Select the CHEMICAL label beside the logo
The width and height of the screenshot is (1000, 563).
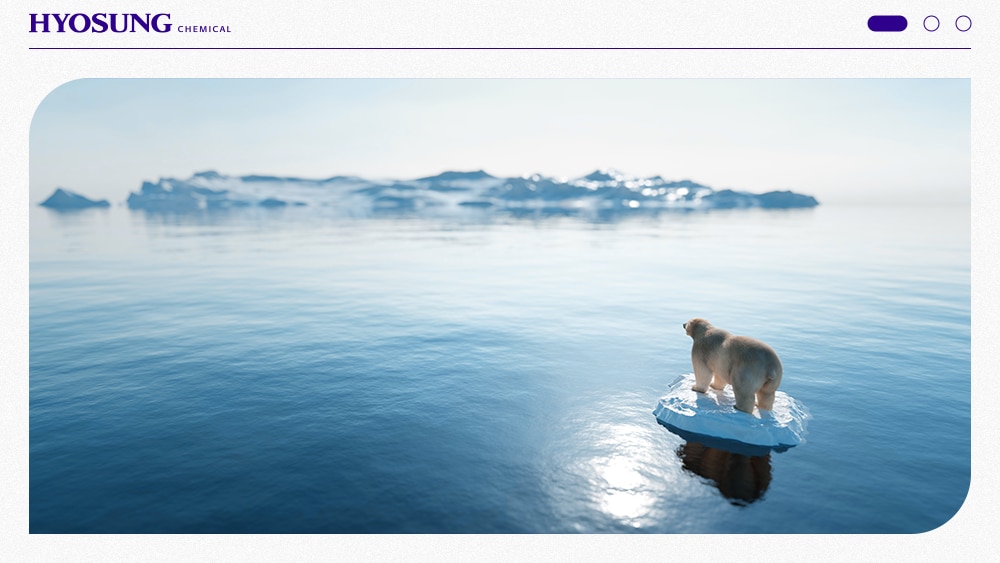(204, 29)
